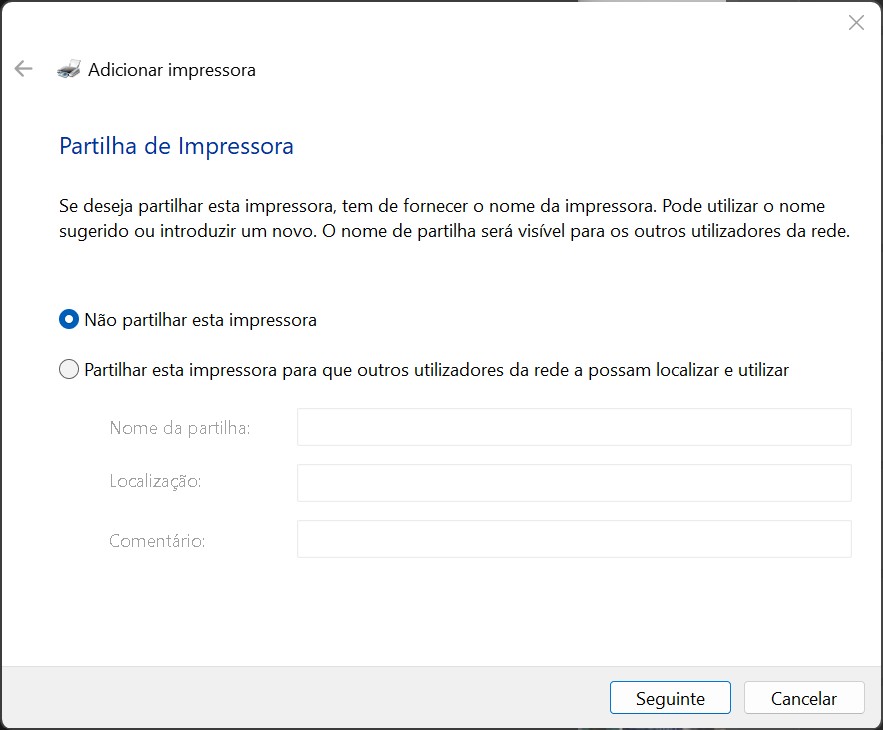883x730 pixels.
Task: Click the Comentário label
Action: [x=157, y=541]
